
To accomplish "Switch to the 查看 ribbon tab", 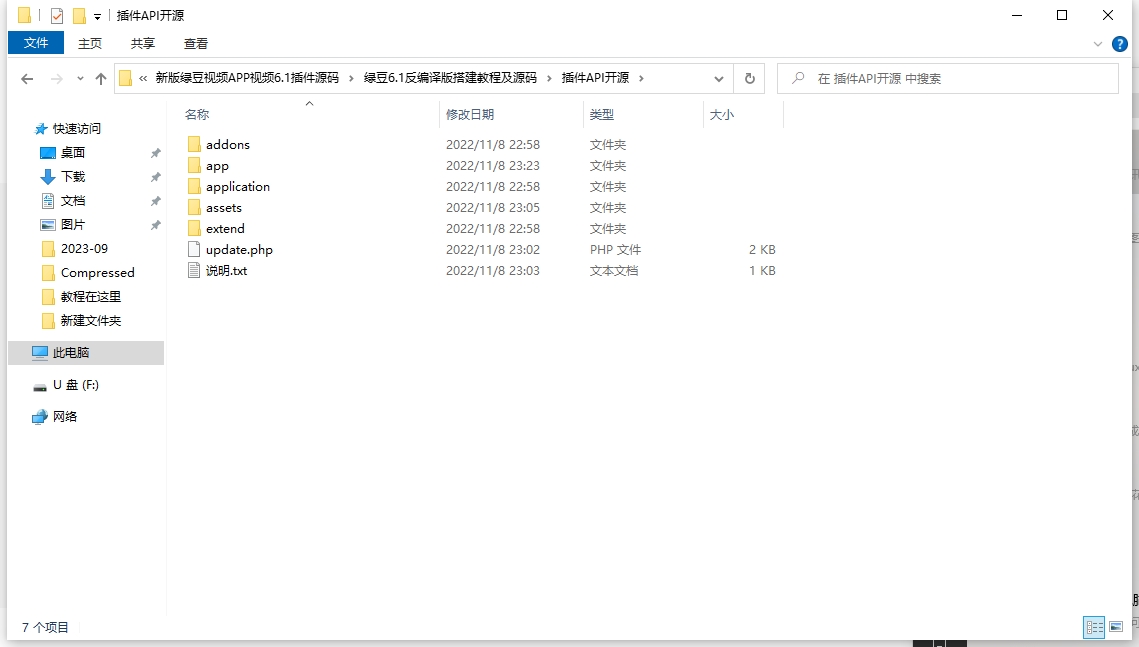I will [196, 43].
